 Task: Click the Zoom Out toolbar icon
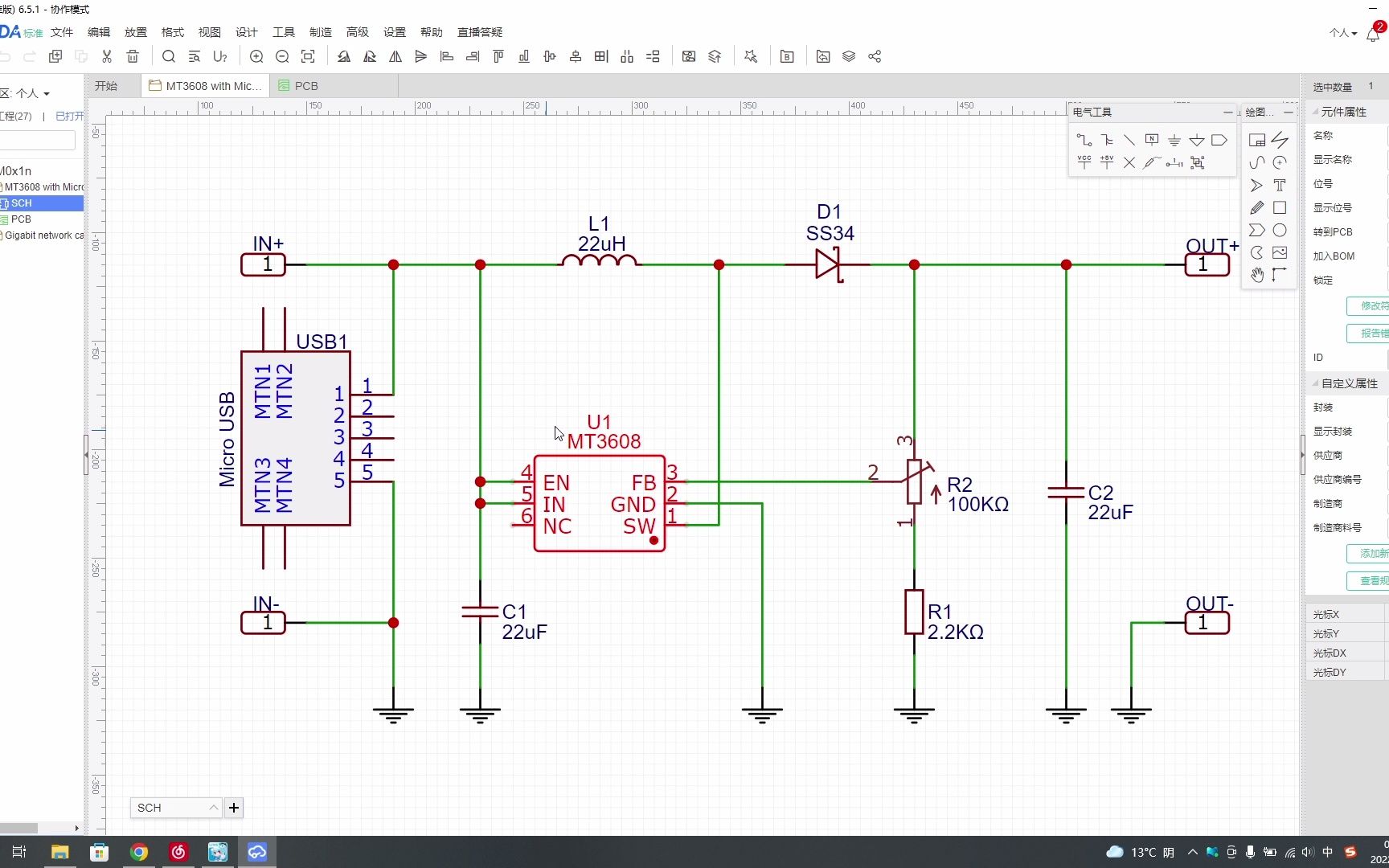pyautogui.click(x=282, y=56)
